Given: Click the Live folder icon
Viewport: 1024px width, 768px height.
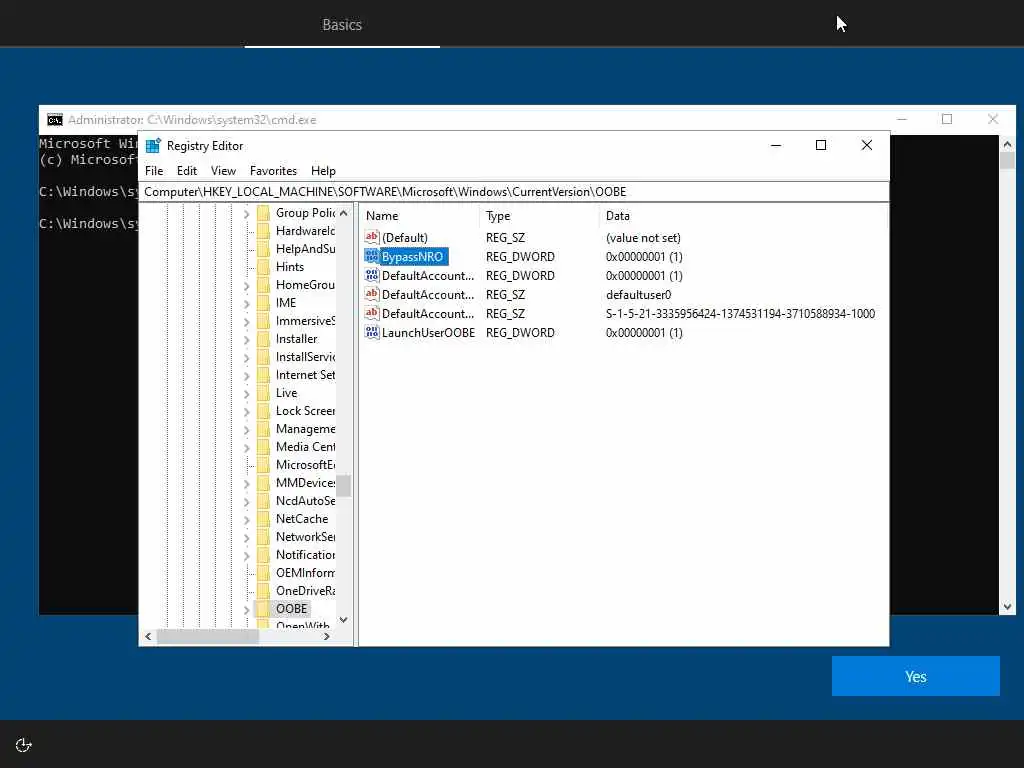Looking at the screenshot, I should (263, 392).
